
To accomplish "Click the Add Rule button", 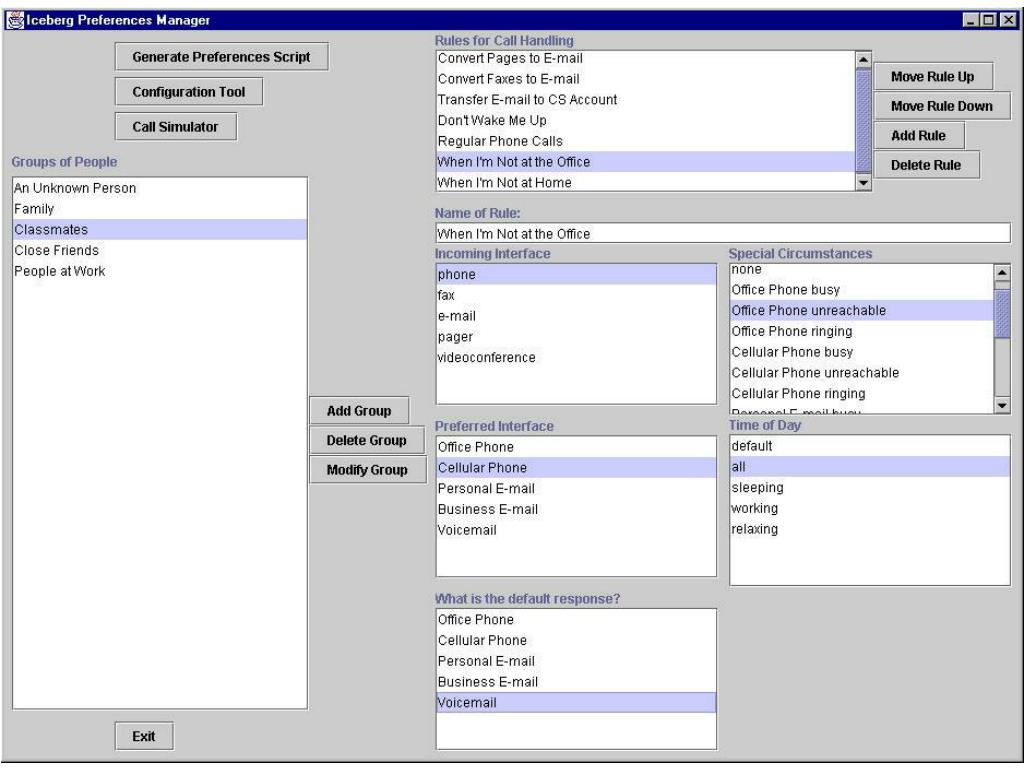I will [911, 135].
